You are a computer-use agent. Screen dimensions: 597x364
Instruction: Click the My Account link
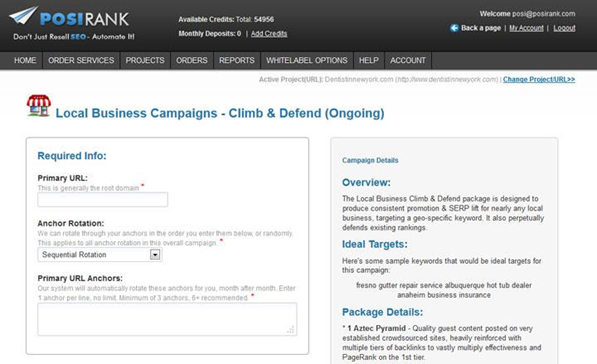(527, 28)
